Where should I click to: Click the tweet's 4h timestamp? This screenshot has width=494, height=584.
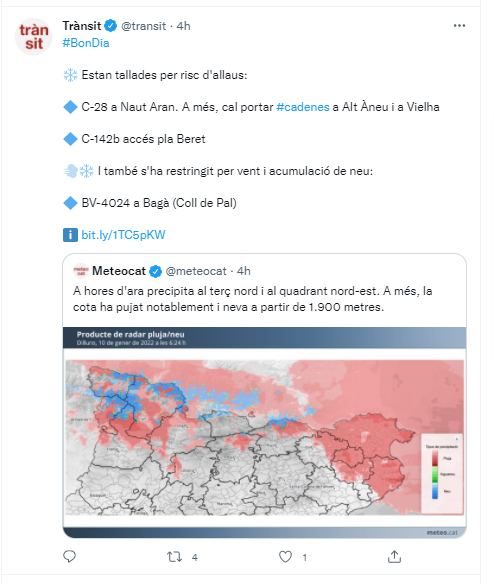pyautogui.click(x=184, y=26)
